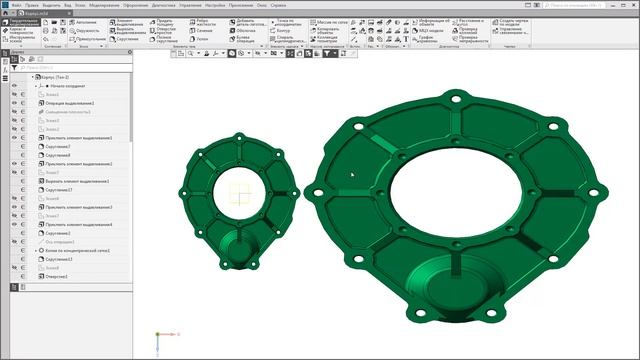The image size is (640, 360).
Task: Toggle visibility of Начало координат
Action: tap(14, 86)
